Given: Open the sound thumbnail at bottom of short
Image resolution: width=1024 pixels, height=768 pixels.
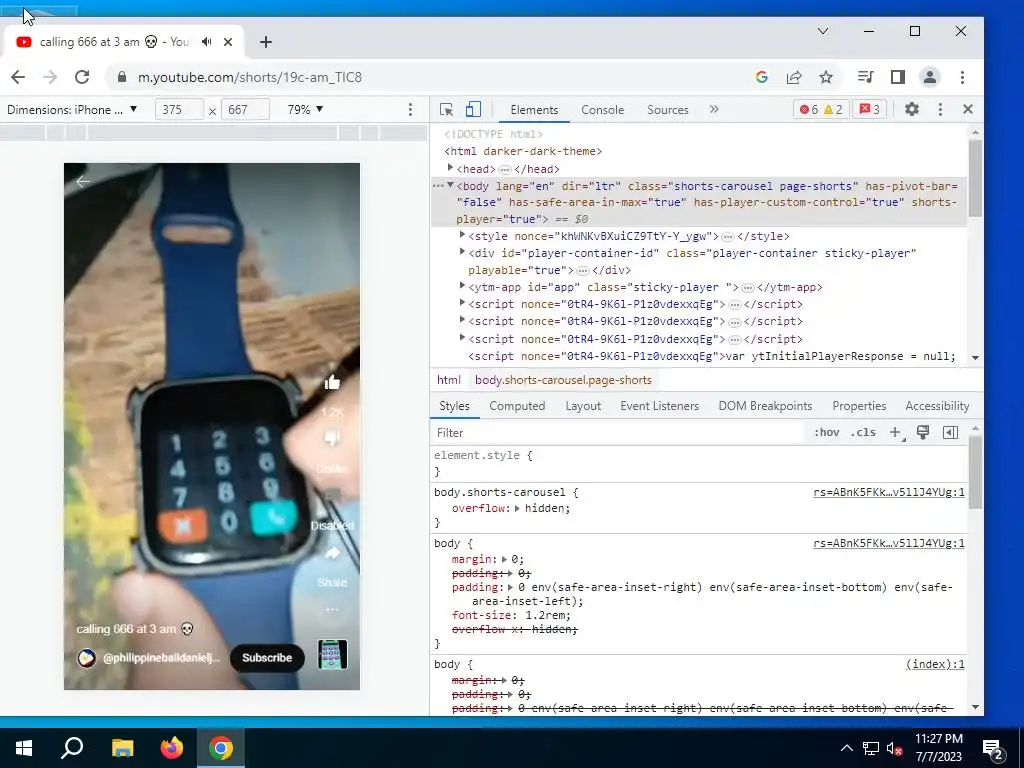Looking at the screenshot, I should point(332,655).
